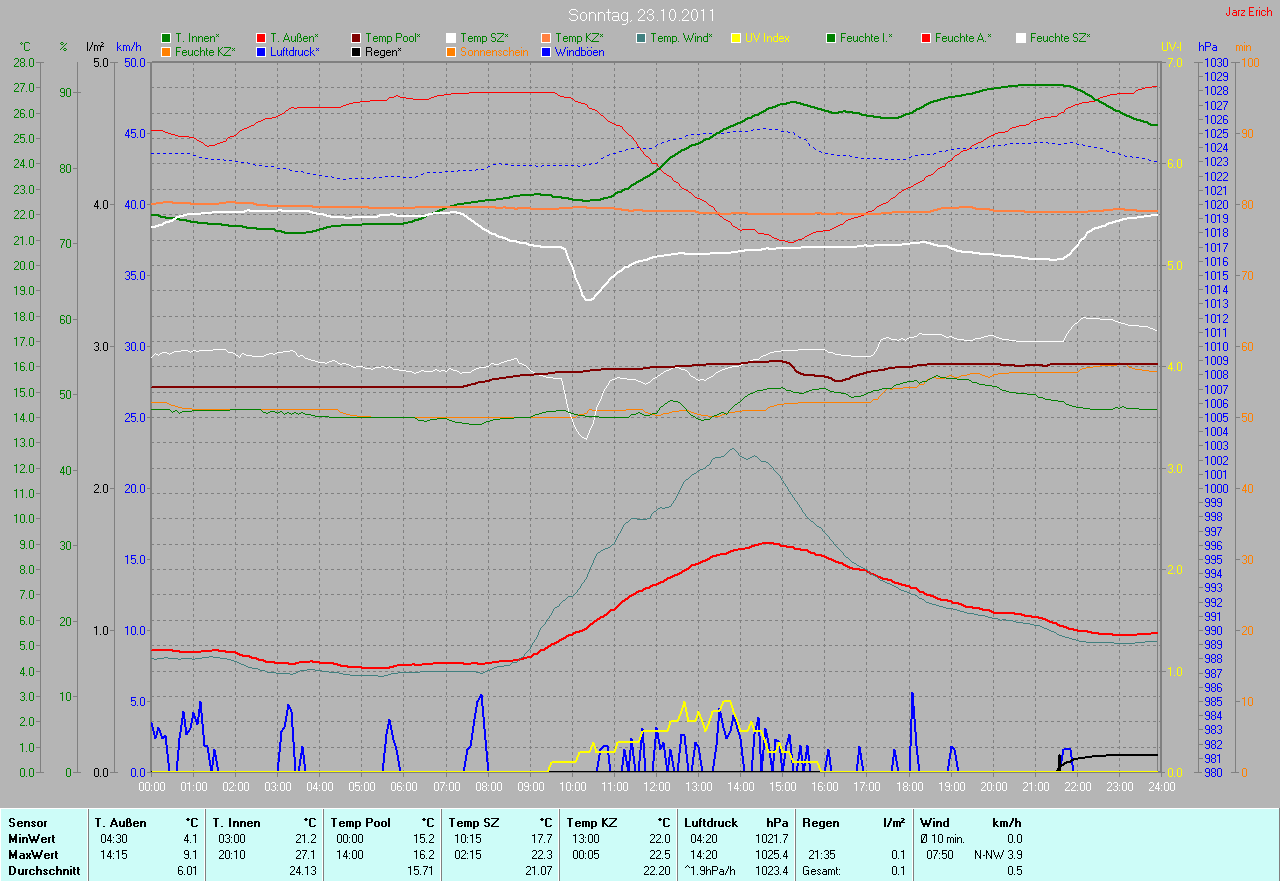Select the Feuchte SZ legend entry
The width and height of the screenshot is (1280, 881).
pos(1060,38)
